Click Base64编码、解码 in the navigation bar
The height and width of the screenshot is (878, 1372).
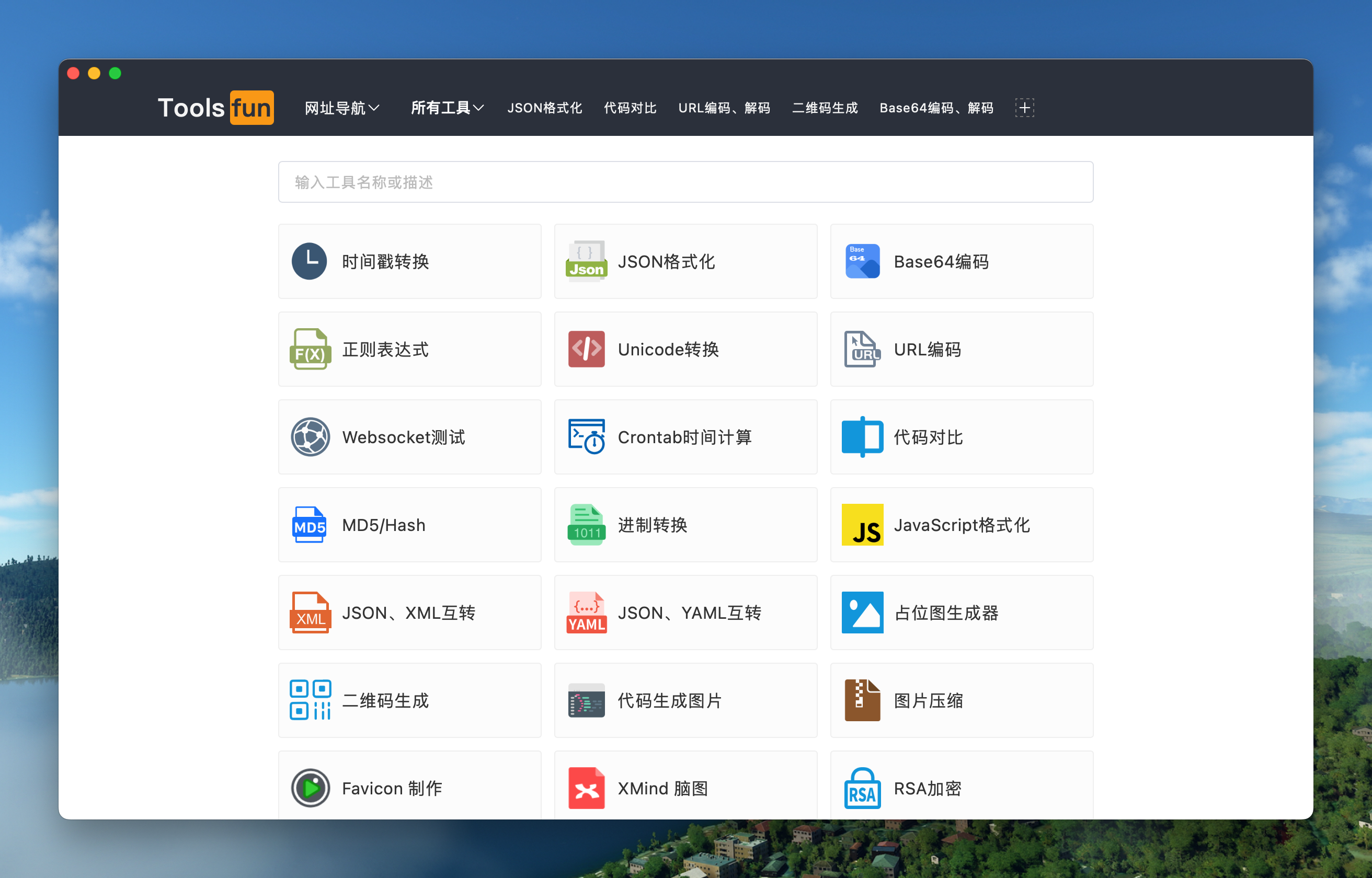(936, 108)
